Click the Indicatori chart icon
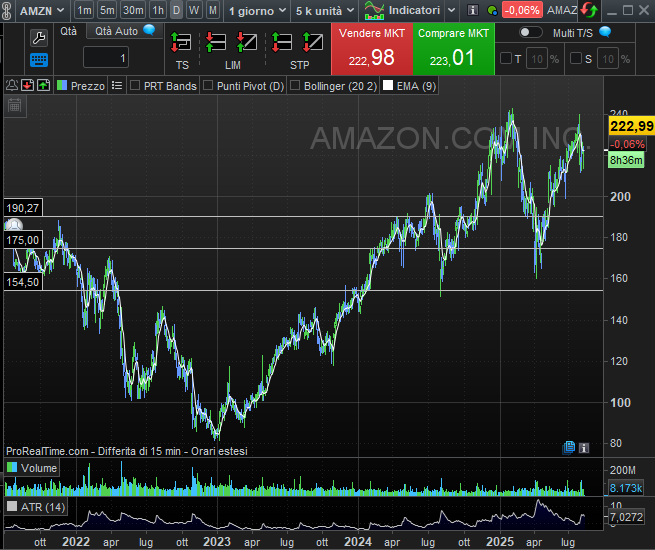This screenshot has height=550, width=655. click(374, 10)
